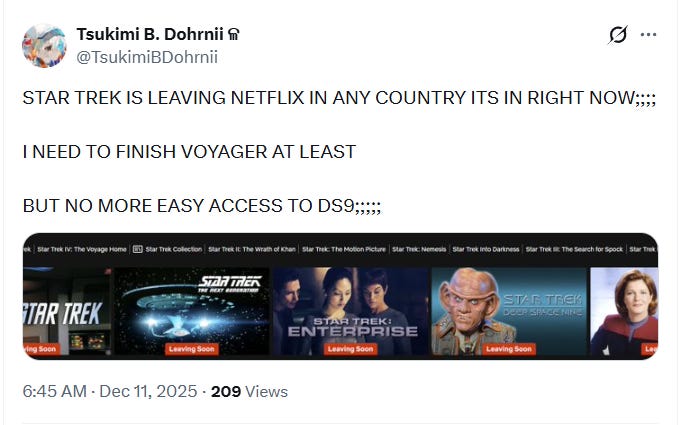Image resolution: width=683 pixels, height=425 pixels.
Task: Click Leaving Soon badge on Deep Space Nine
Action: pos(509,349)
